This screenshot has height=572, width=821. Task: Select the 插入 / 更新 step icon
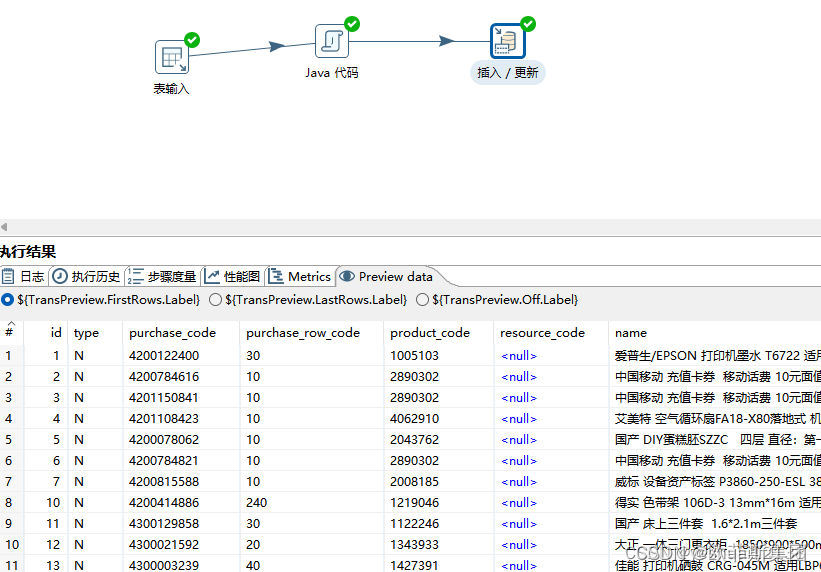pyautogui.click(x=507, y=41)
